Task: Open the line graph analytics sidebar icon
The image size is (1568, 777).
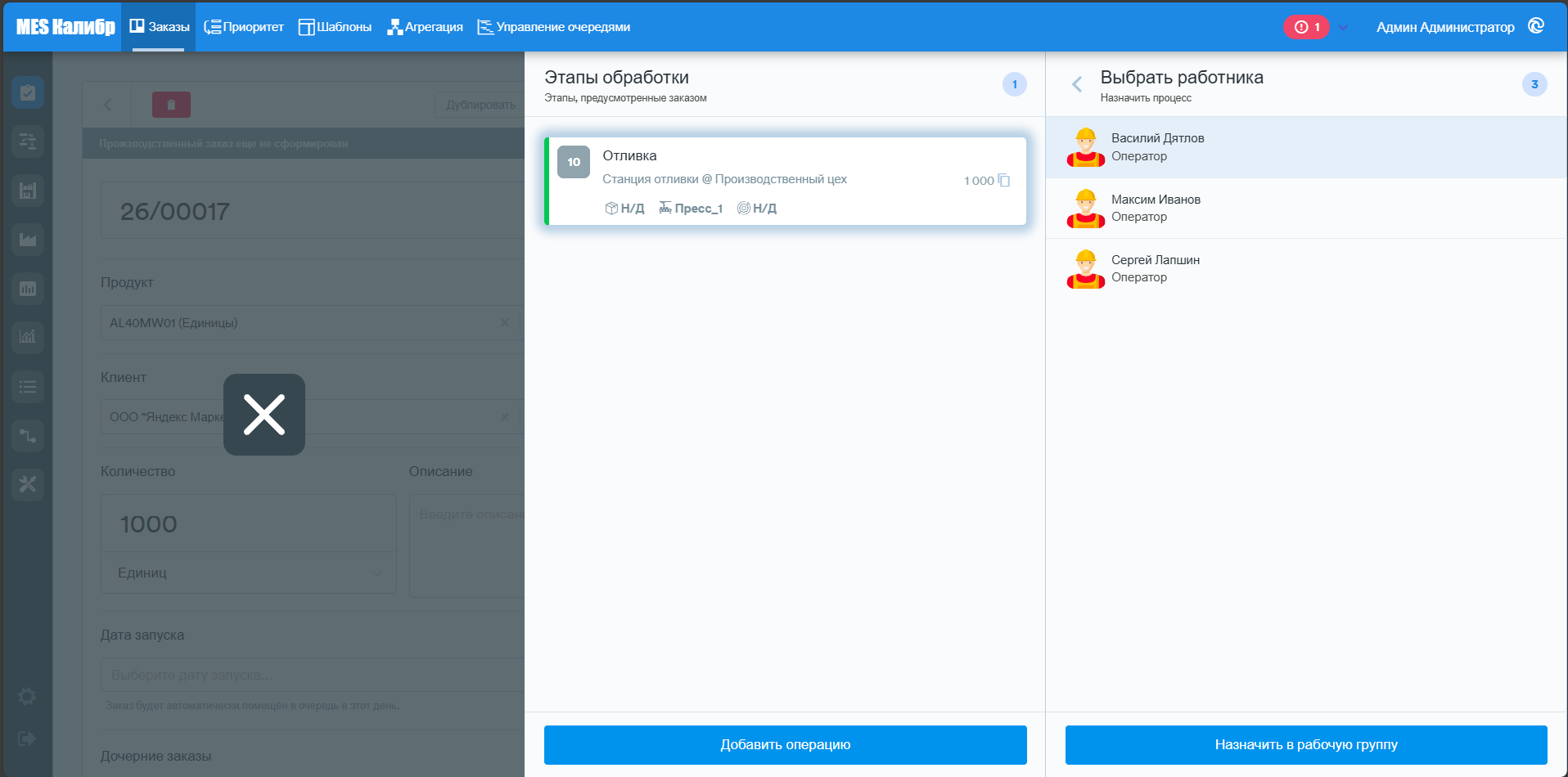Action: point(28,337)
